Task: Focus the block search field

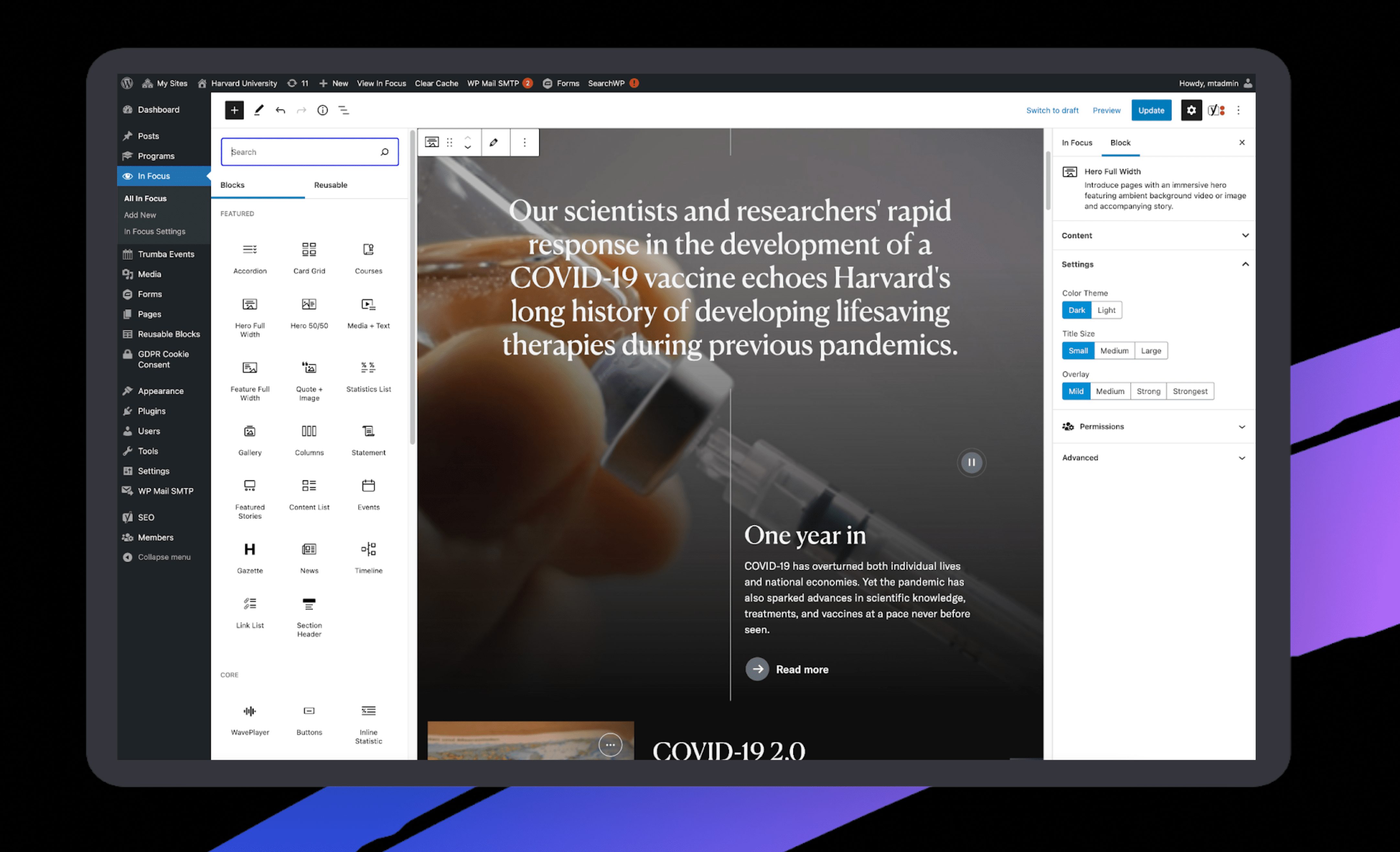Action: [x=309, y=152]
